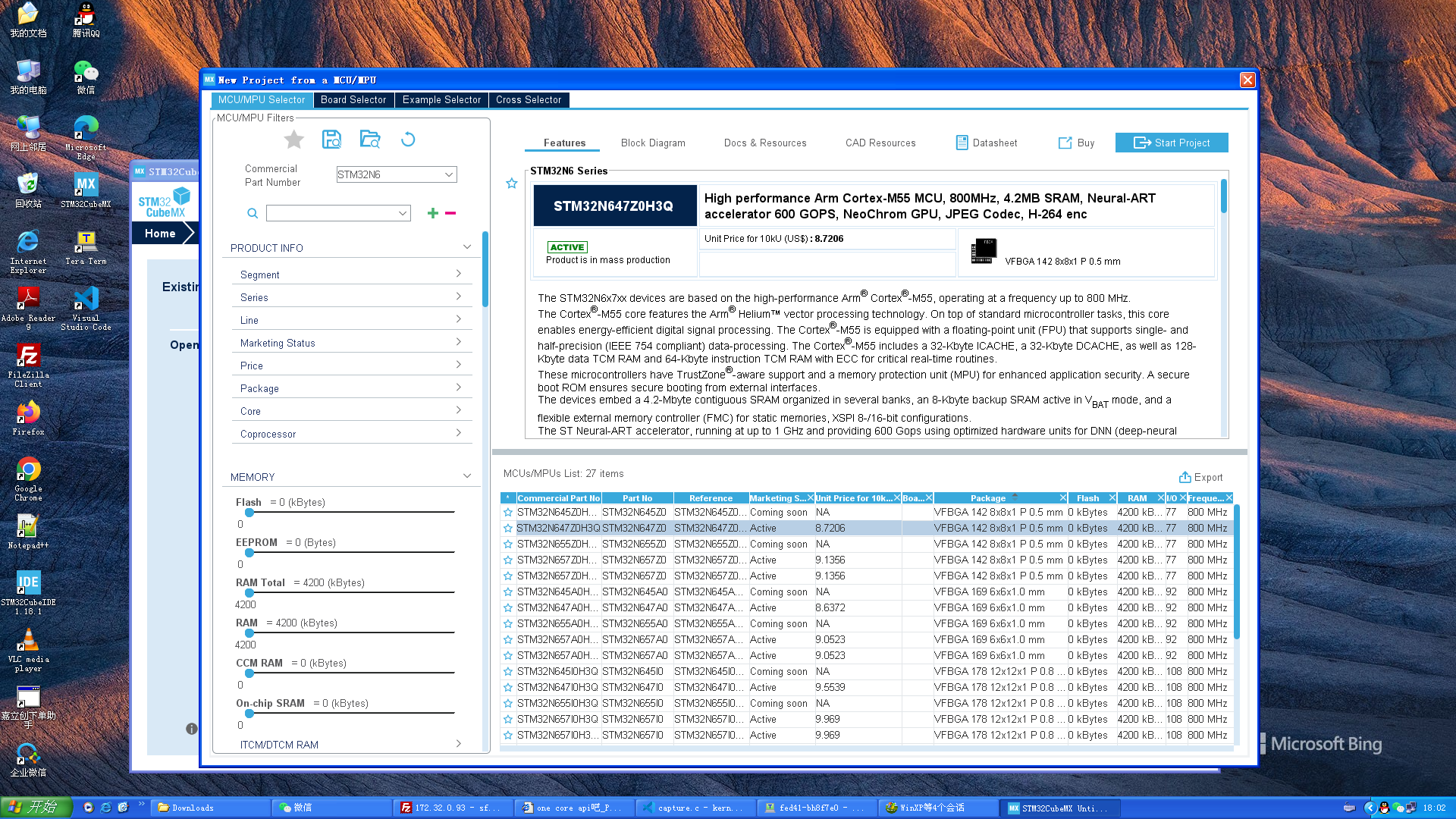Open the Datasheet document

(987, 143)
